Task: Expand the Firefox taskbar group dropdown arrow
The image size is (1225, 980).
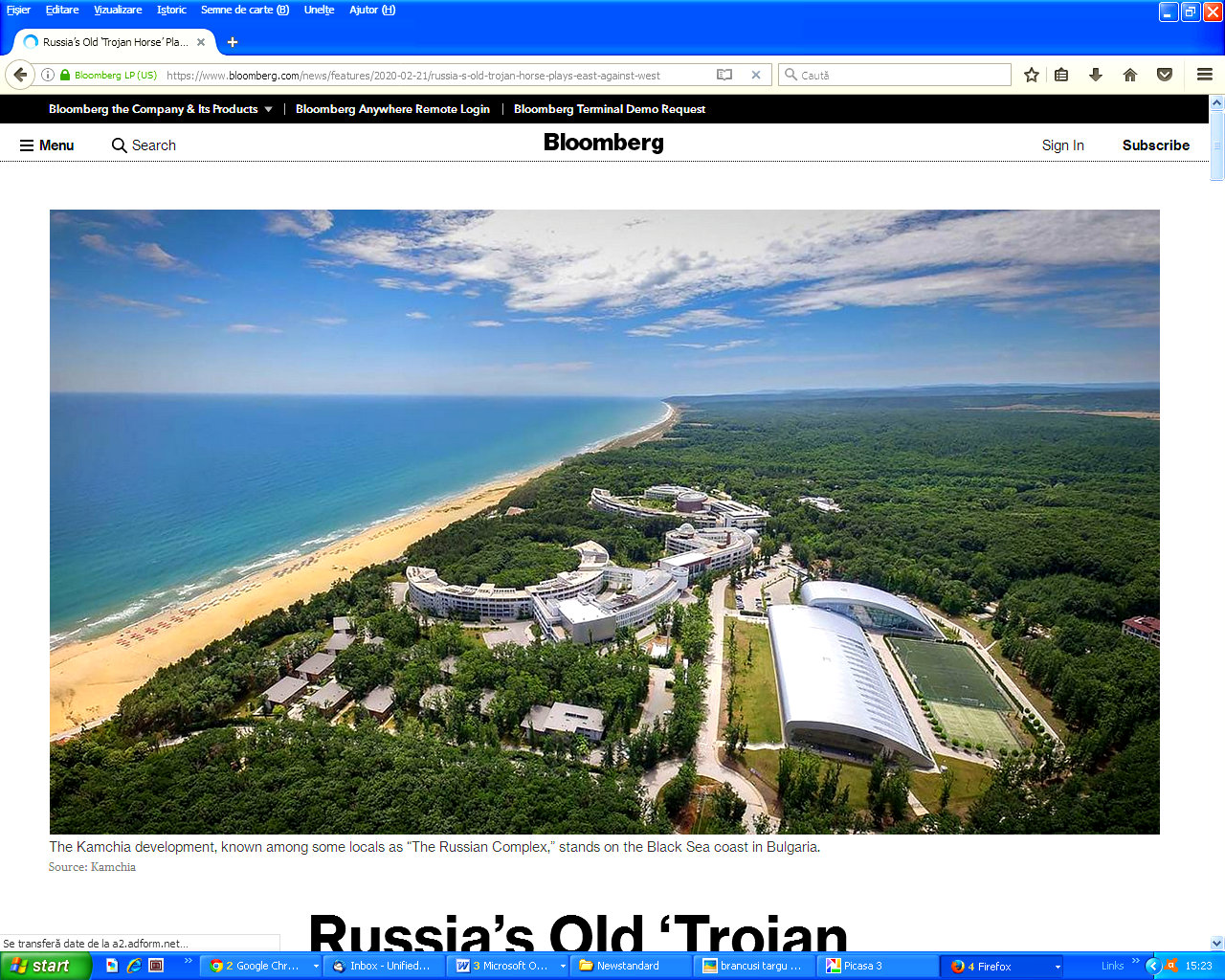Action: (x=1058, y=967)
